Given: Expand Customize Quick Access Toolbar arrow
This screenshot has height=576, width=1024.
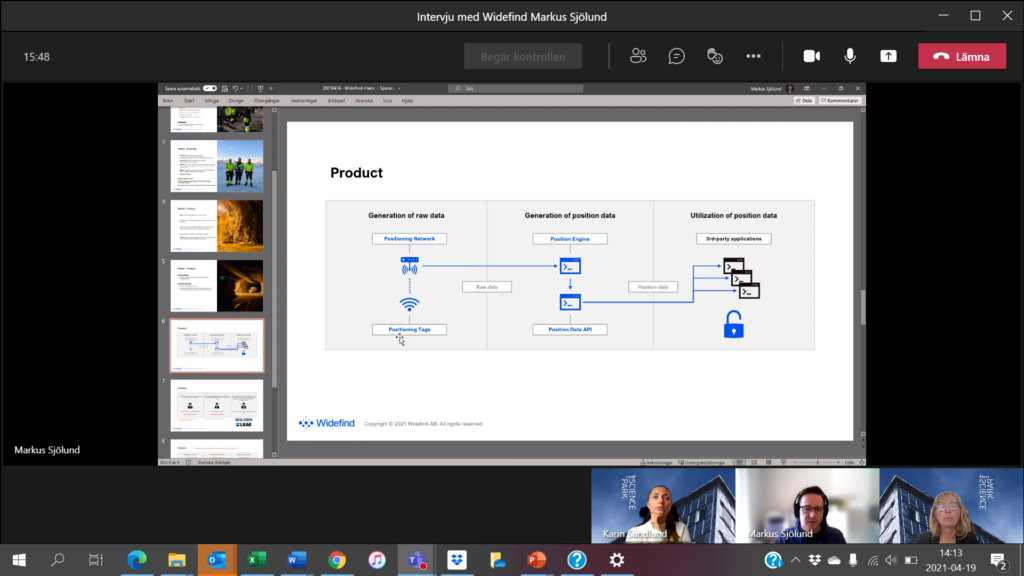Looking at the screenshot, I should (271, 88).
